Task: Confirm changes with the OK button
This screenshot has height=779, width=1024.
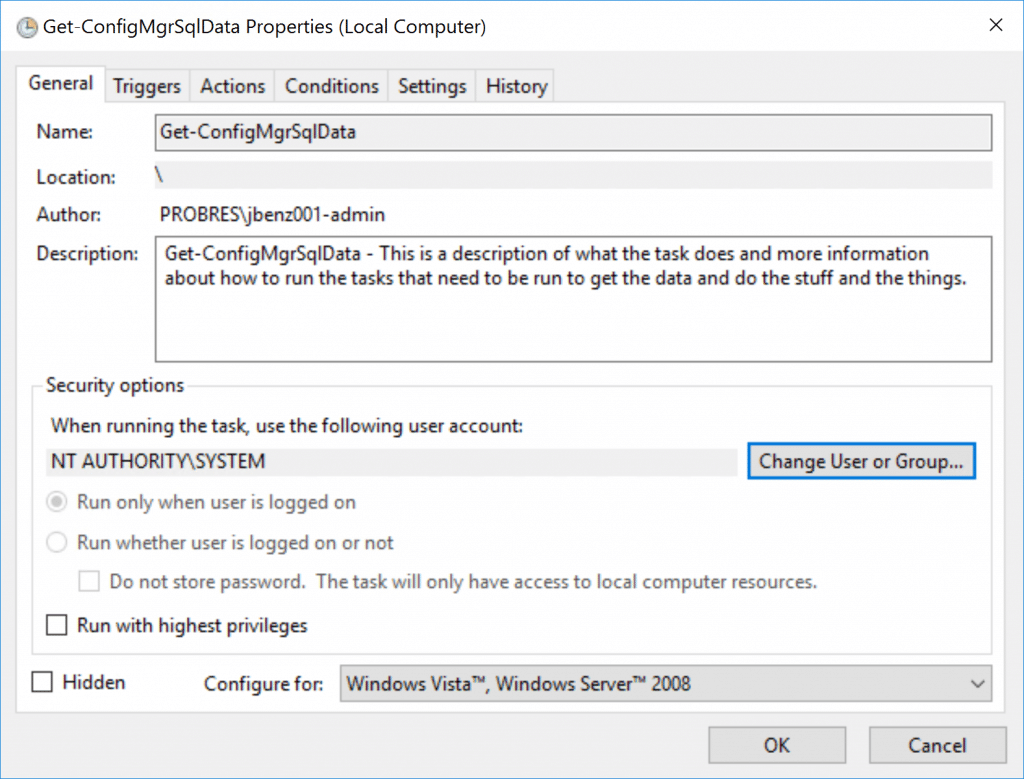Action: (776, 745)
